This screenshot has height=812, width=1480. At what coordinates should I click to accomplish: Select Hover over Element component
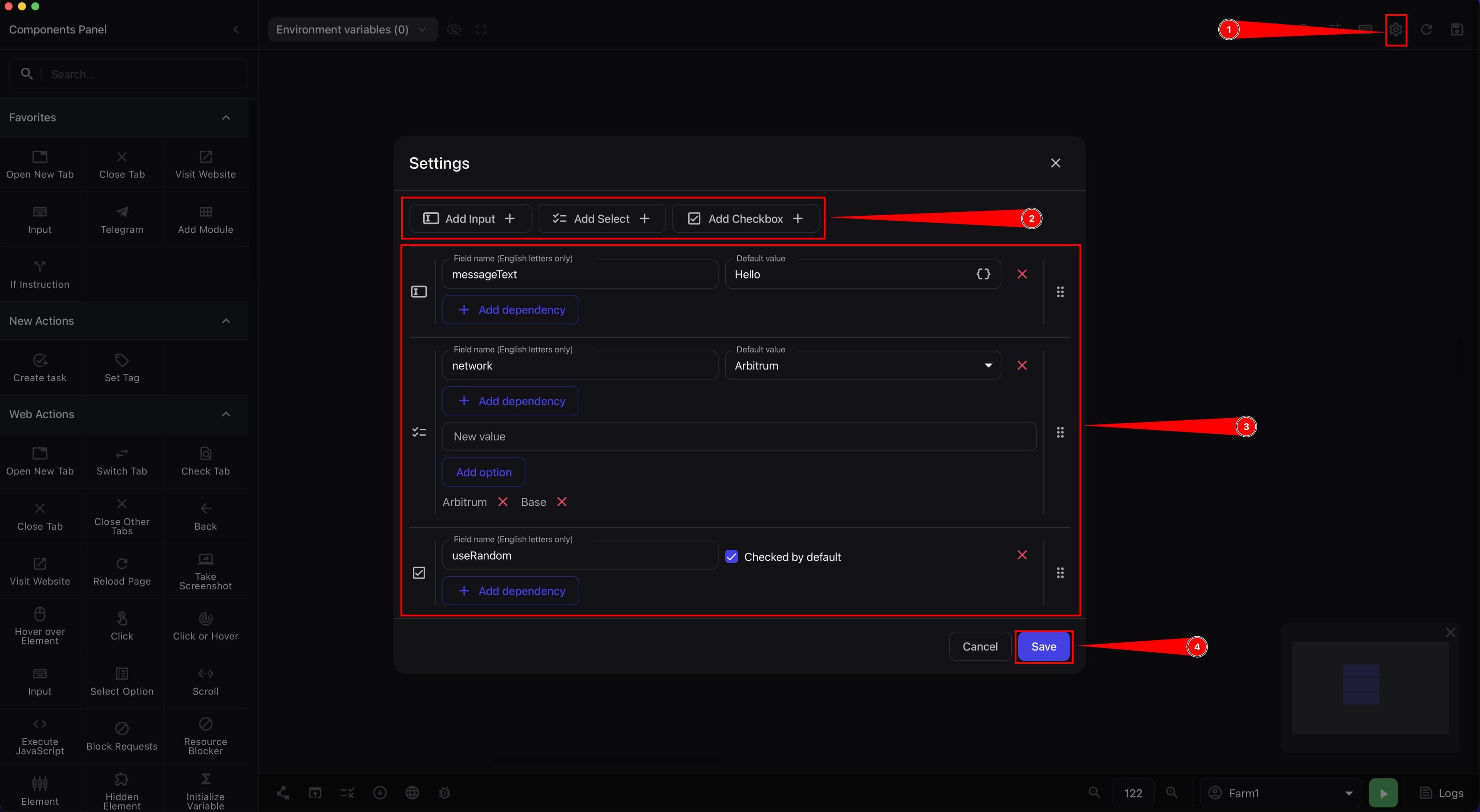point(40,626)
